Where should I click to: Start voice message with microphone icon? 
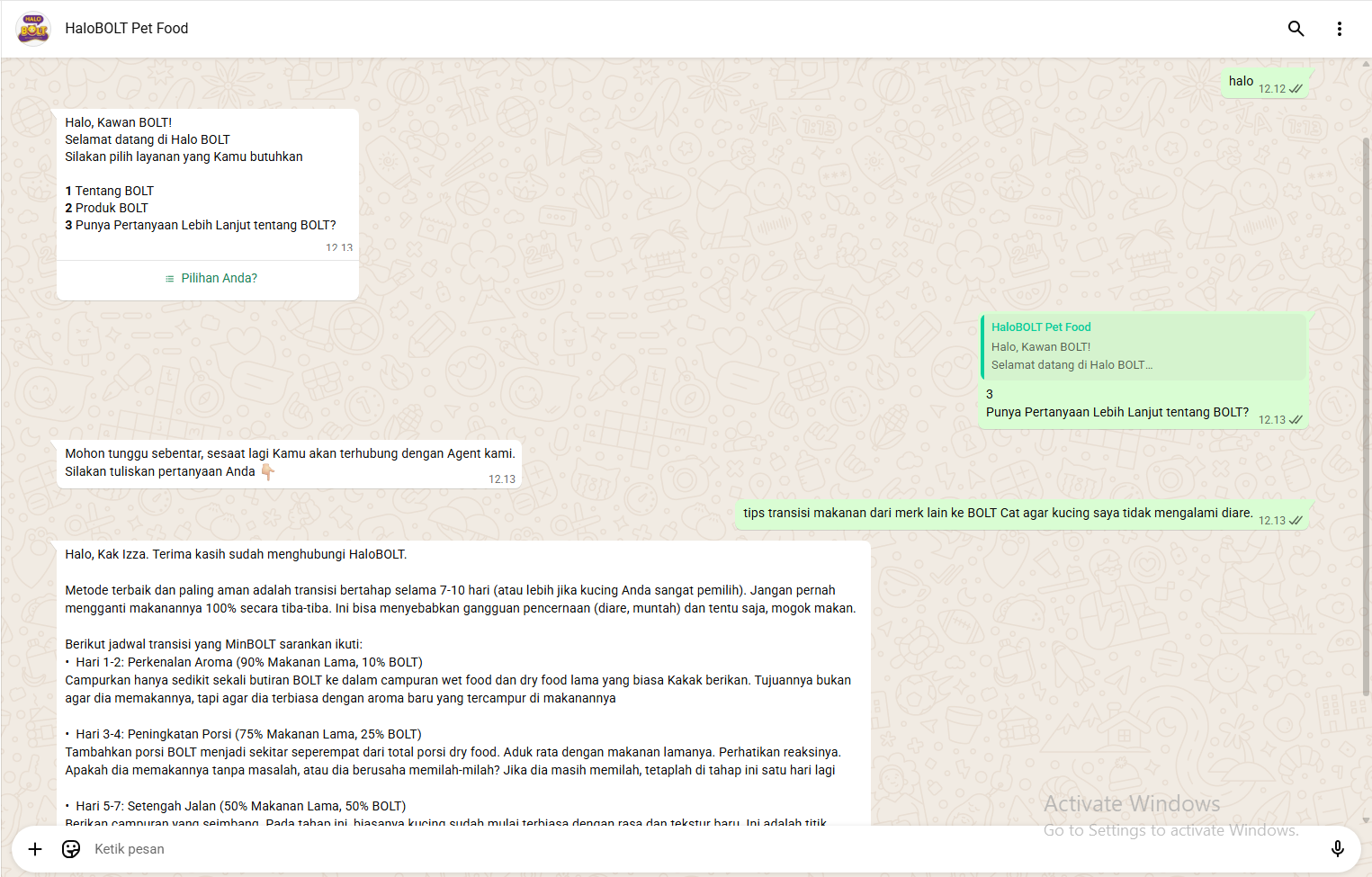[1337, 849]
